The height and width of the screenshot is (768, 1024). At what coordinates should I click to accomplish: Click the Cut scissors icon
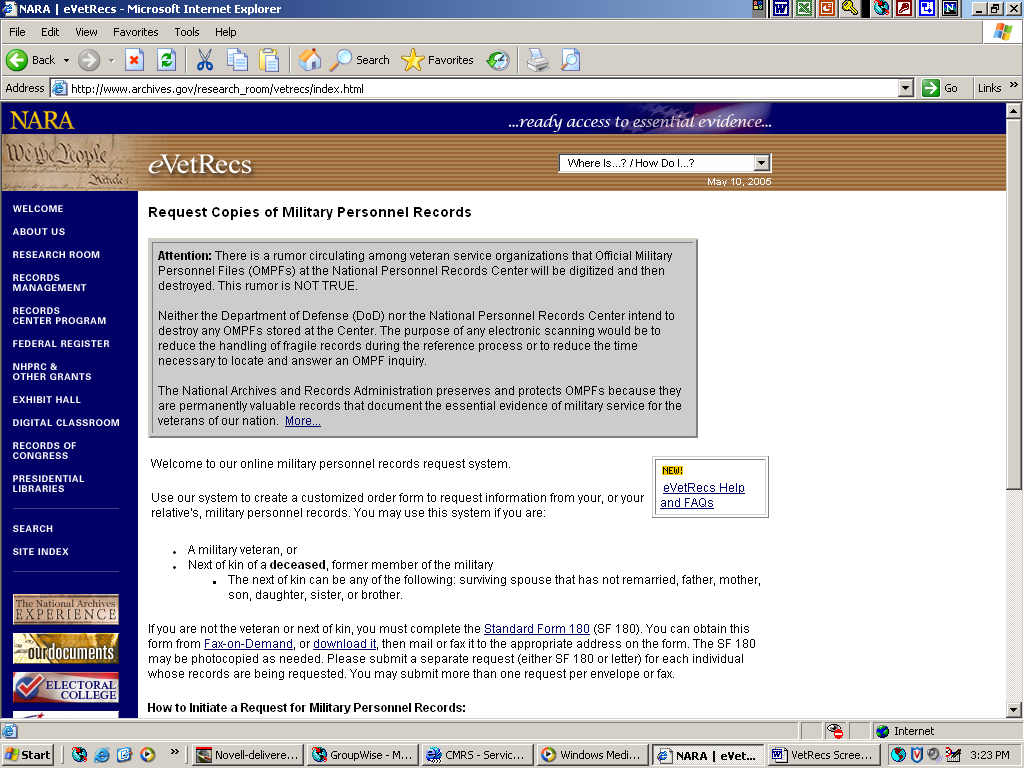click(x=204, y=60)
